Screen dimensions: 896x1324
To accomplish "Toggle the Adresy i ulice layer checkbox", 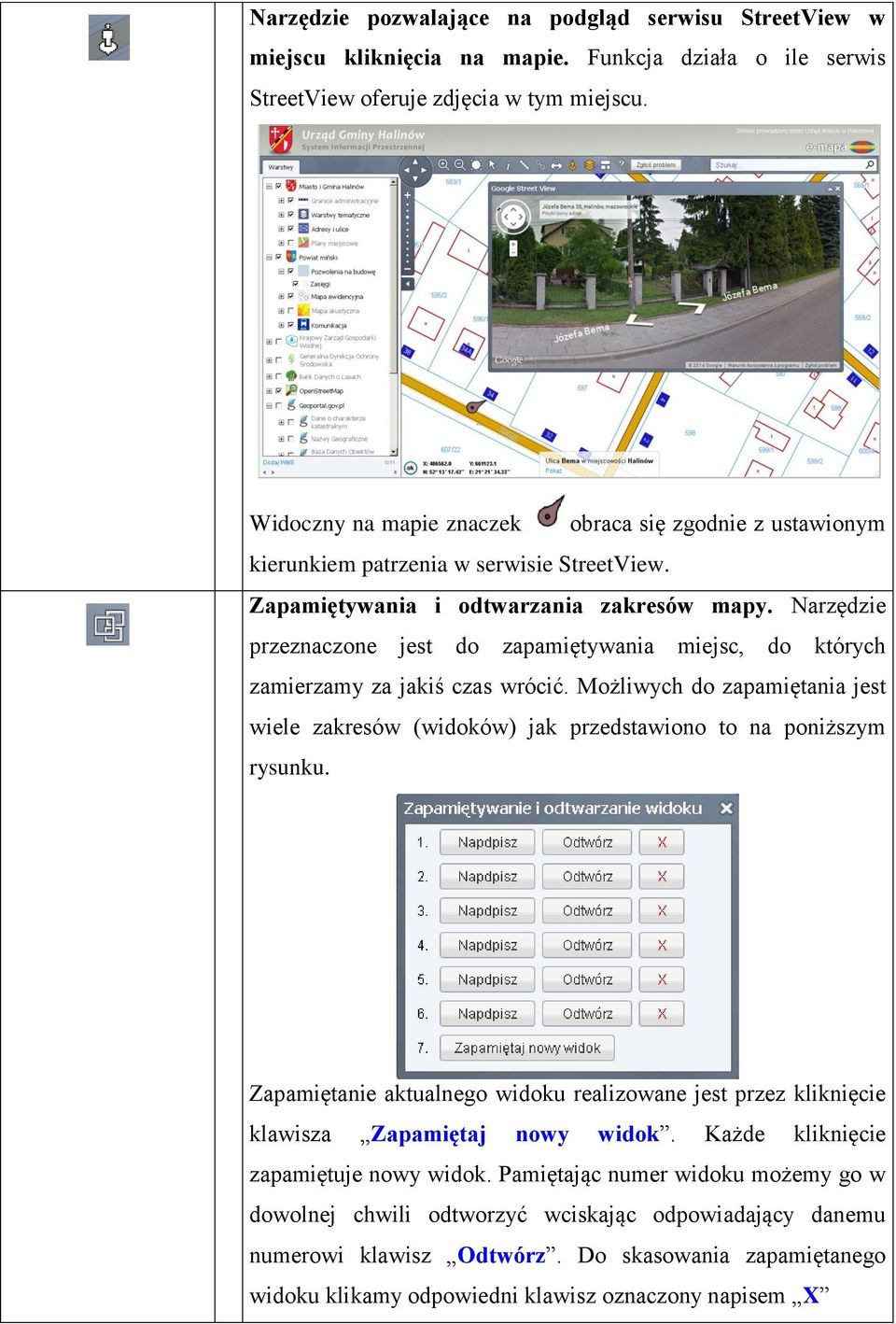I will point(290,229).
